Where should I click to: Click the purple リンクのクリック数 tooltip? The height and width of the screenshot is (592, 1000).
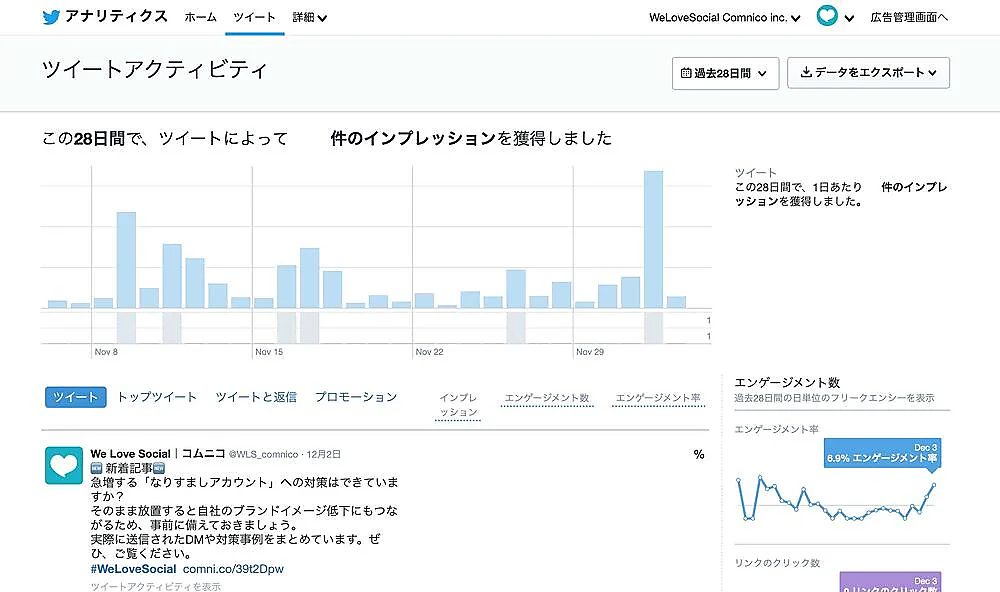coord(890,582)
